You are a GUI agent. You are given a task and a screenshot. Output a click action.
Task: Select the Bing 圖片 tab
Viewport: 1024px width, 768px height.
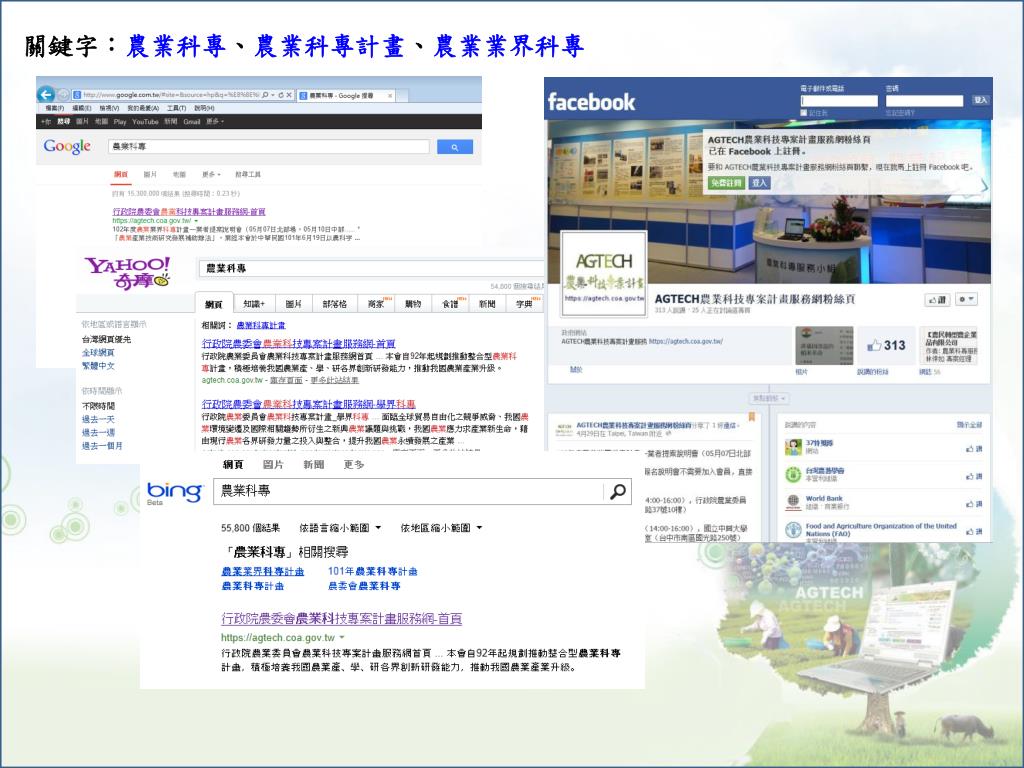(x=273, y=464)
